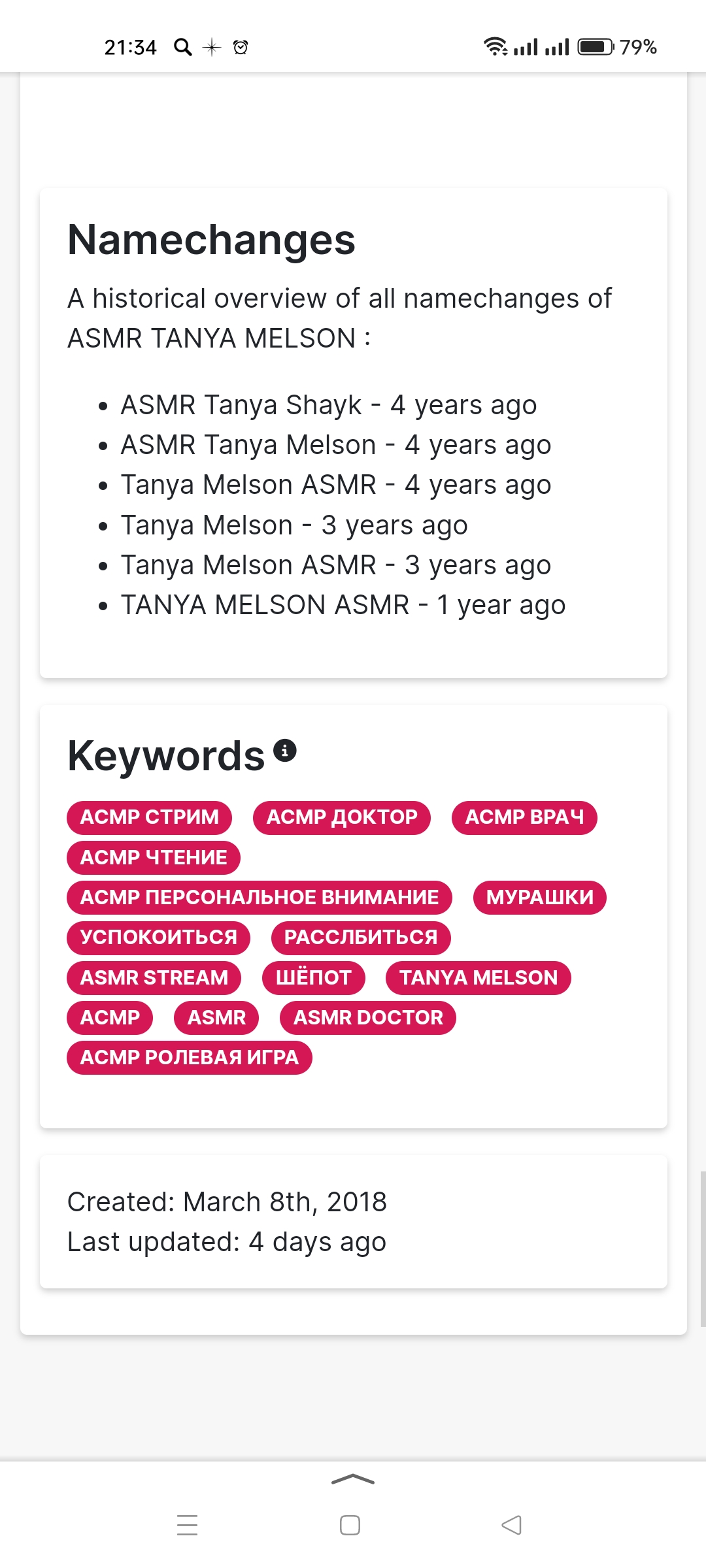Tap the Android home square icon
This screenshot has width=706, height=1568.
pyautogui.click(x=350, y=1525)
